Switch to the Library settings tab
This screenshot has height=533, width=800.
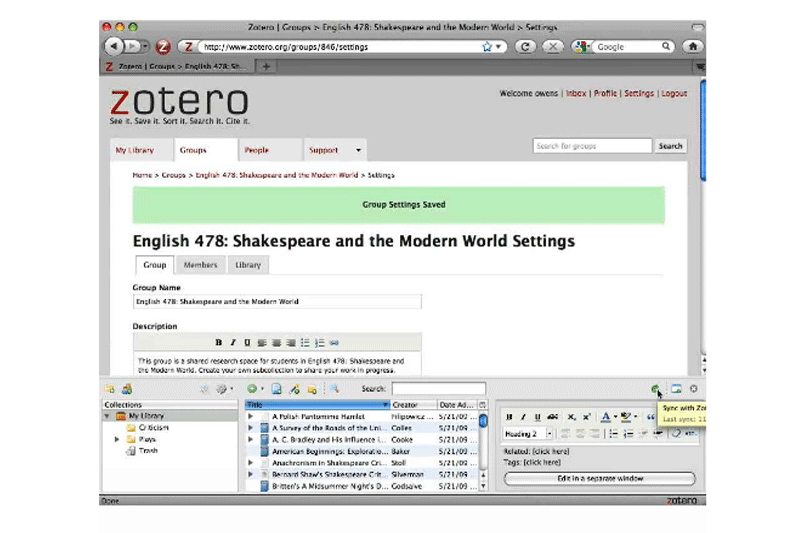click(x=248, y=265)
